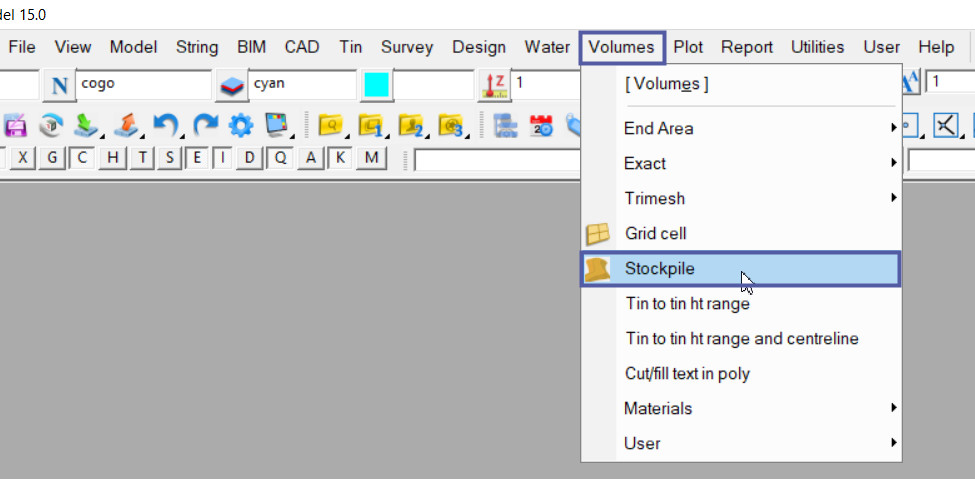Click the blue N name icon

pyautogui.click(x=60, y=85)
